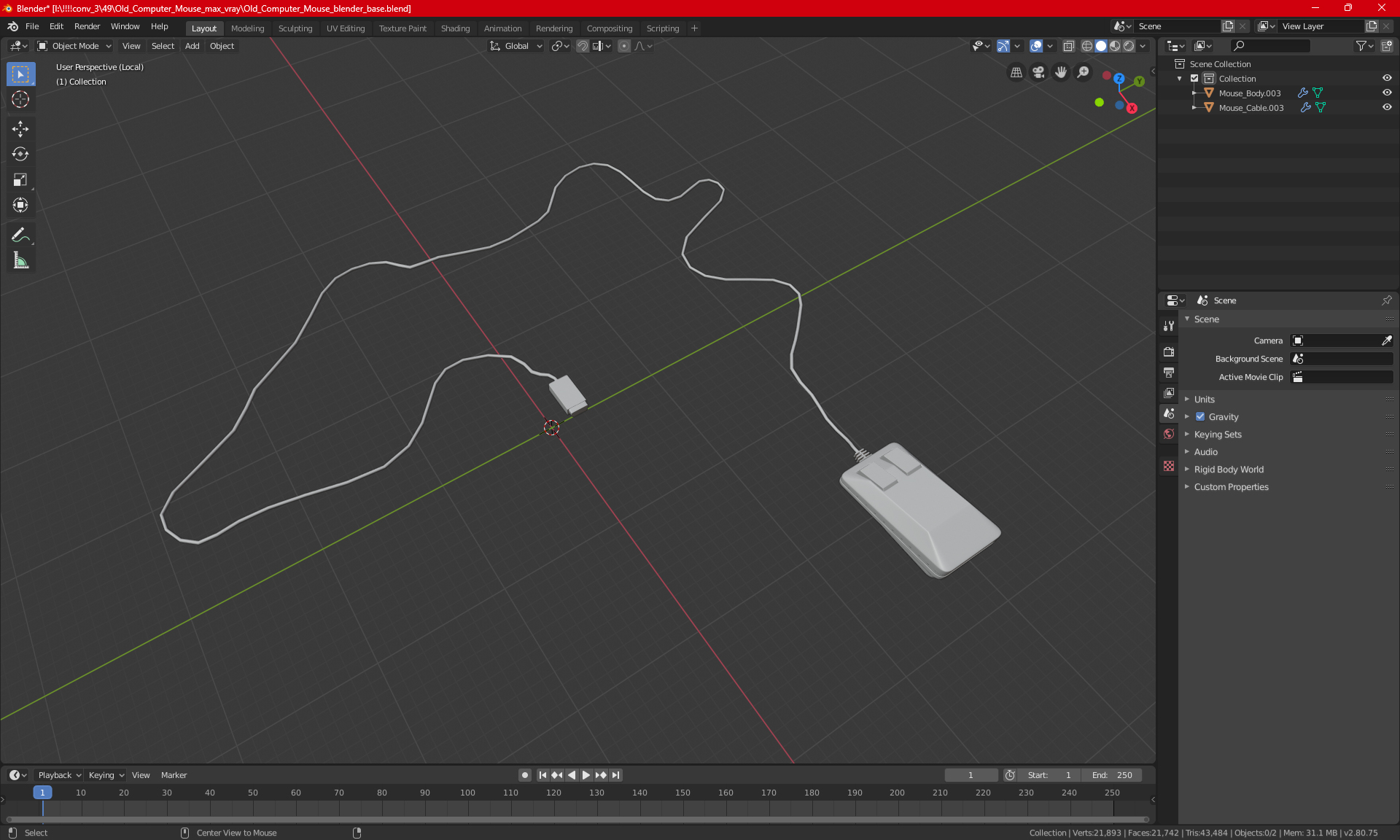Select Material Preview shading
The height and width of the screenshot is (840, 1400).
coord(1115,46)
